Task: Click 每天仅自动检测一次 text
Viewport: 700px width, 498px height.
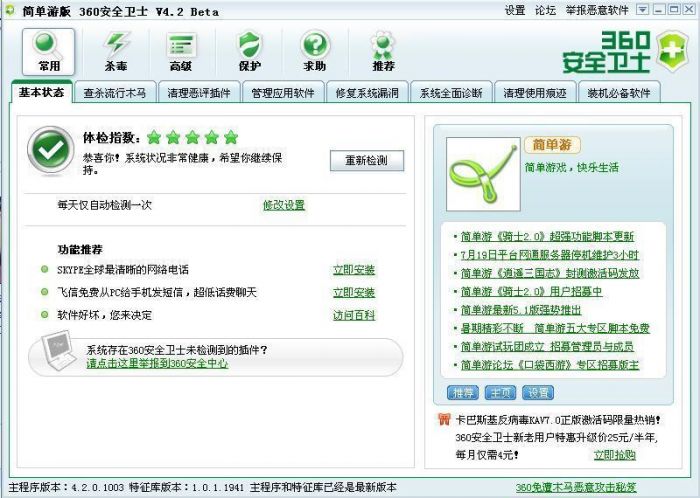Action: tap(104, 205)
